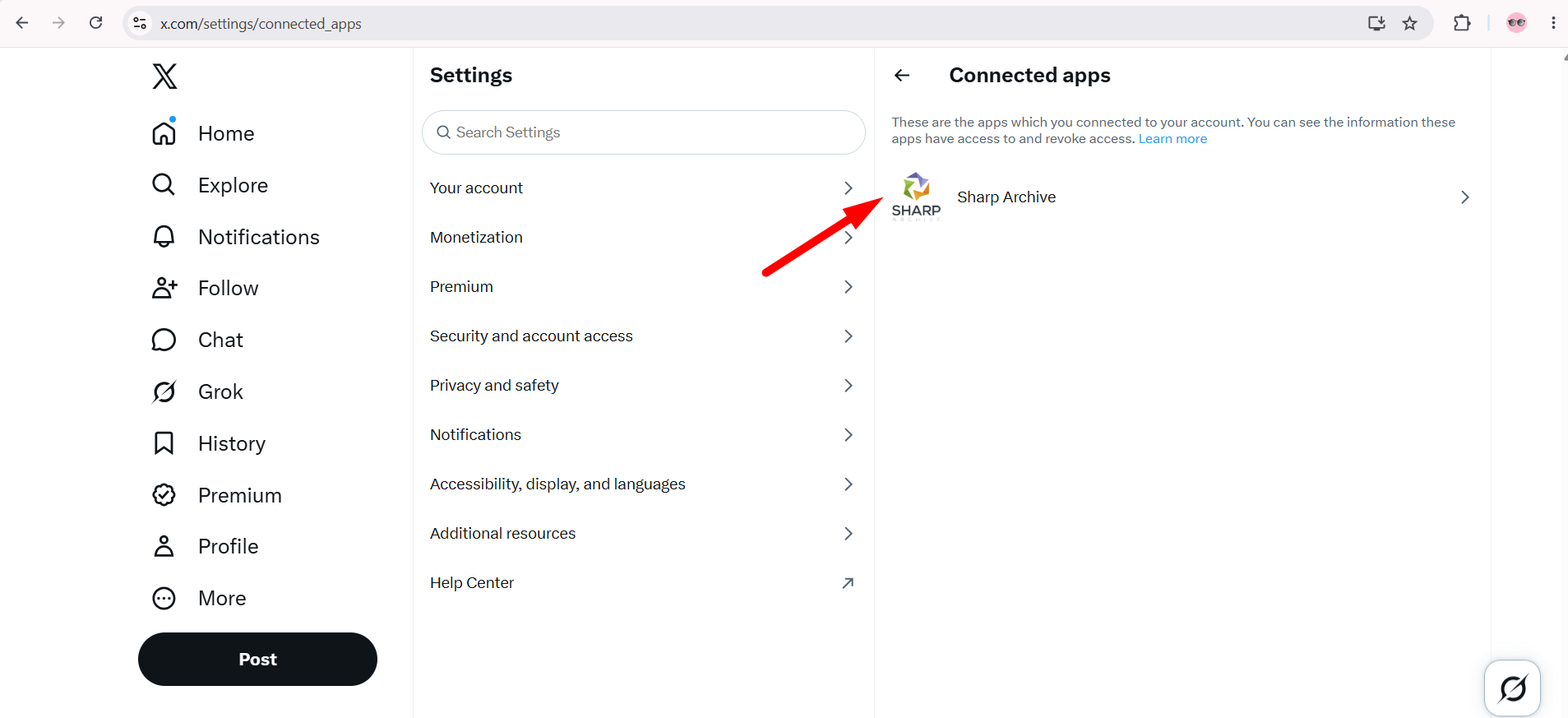View site information icon in address bar

(141, 23)
